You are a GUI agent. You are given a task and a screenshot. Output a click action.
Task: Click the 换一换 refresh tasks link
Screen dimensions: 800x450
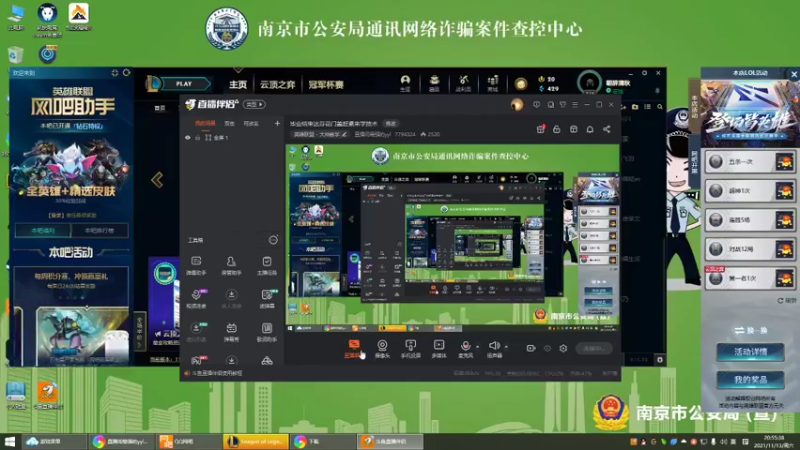(x=751, y=331)
